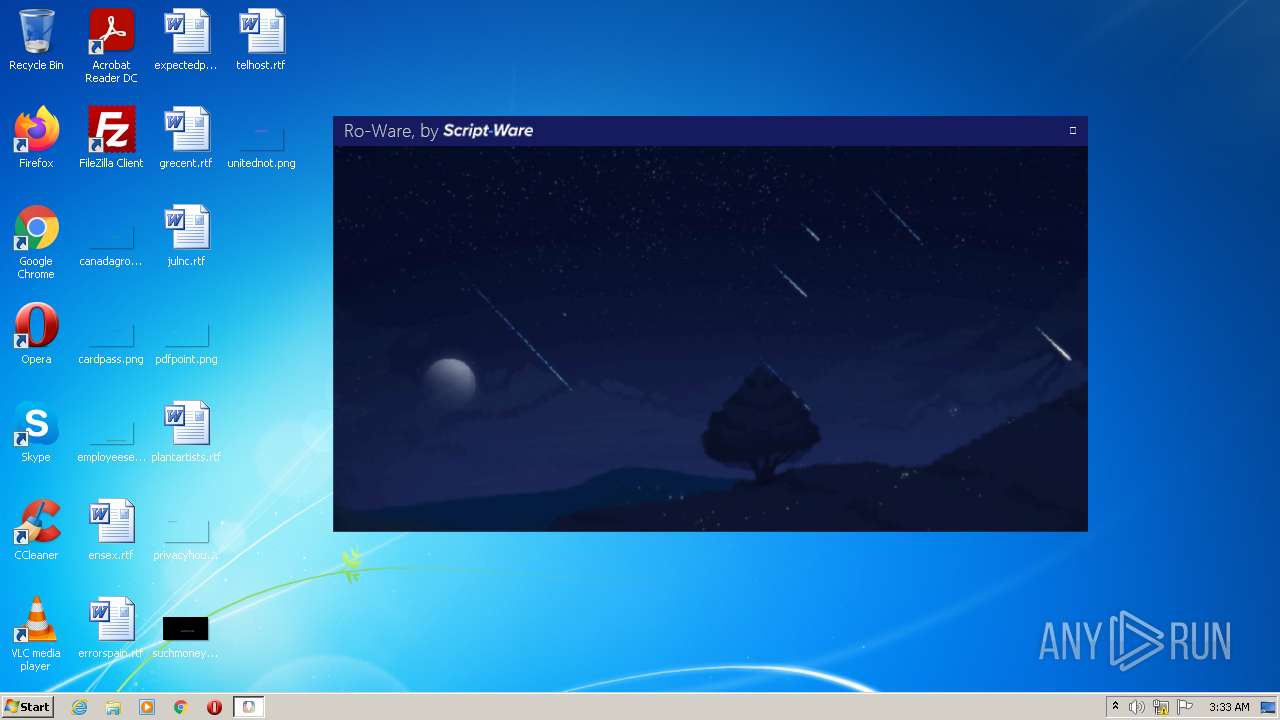The image size is (1280, 720).
Task: Show hidden system tray icons
Action: (x=1115, y=707)
